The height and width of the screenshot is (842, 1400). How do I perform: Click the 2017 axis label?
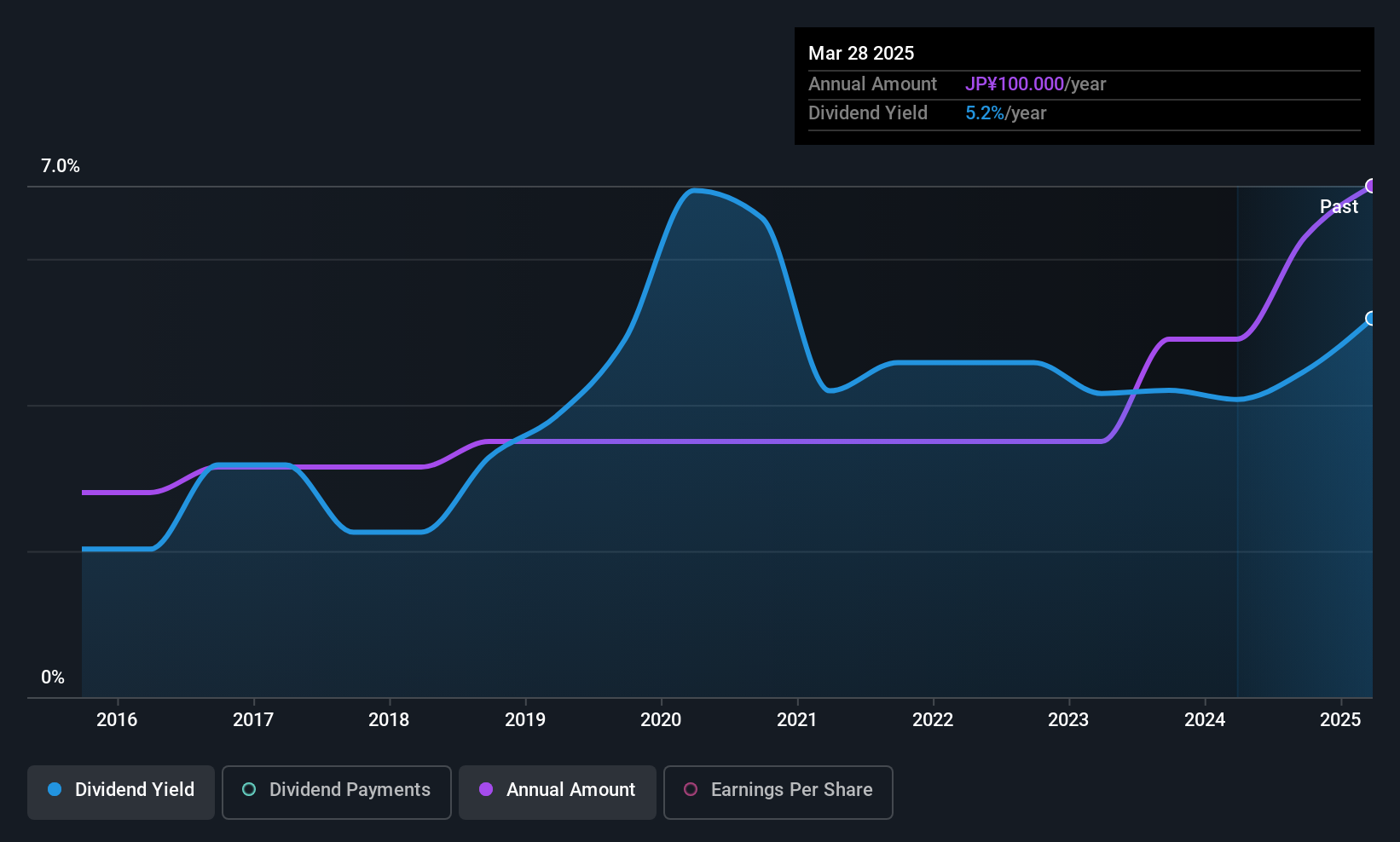point(253,719)
